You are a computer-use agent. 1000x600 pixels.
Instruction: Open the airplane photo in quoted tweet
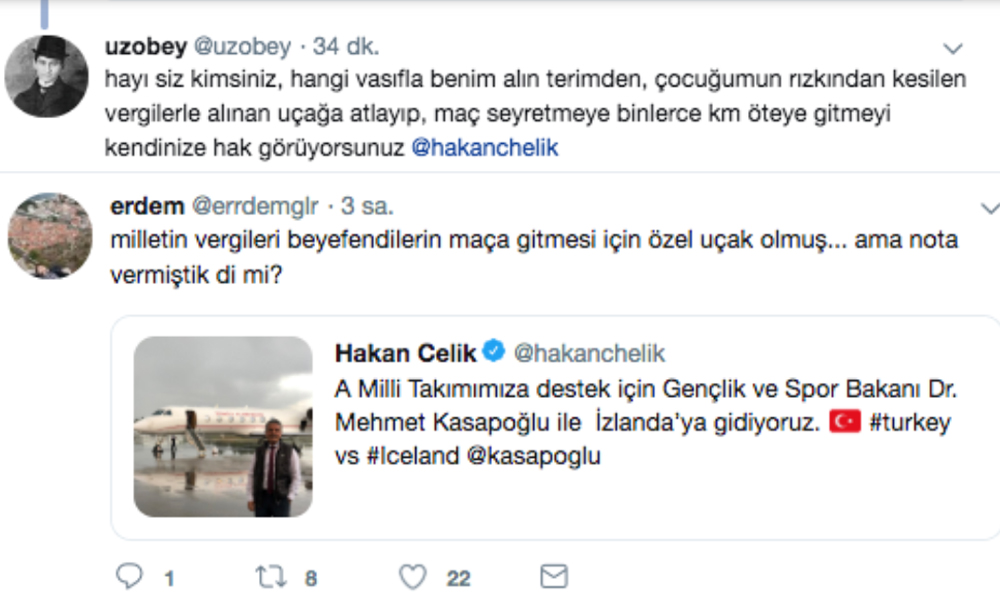click(x=223, y=426)
